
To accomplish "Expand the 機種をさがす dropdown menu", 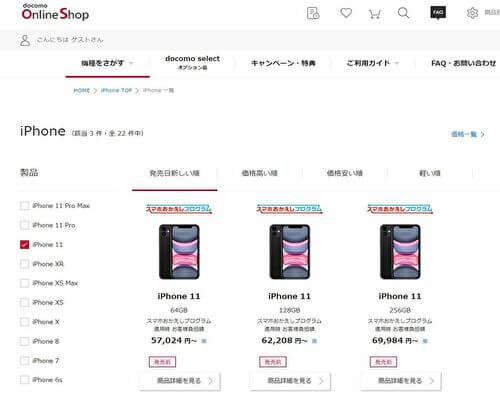I will point(107,63).
